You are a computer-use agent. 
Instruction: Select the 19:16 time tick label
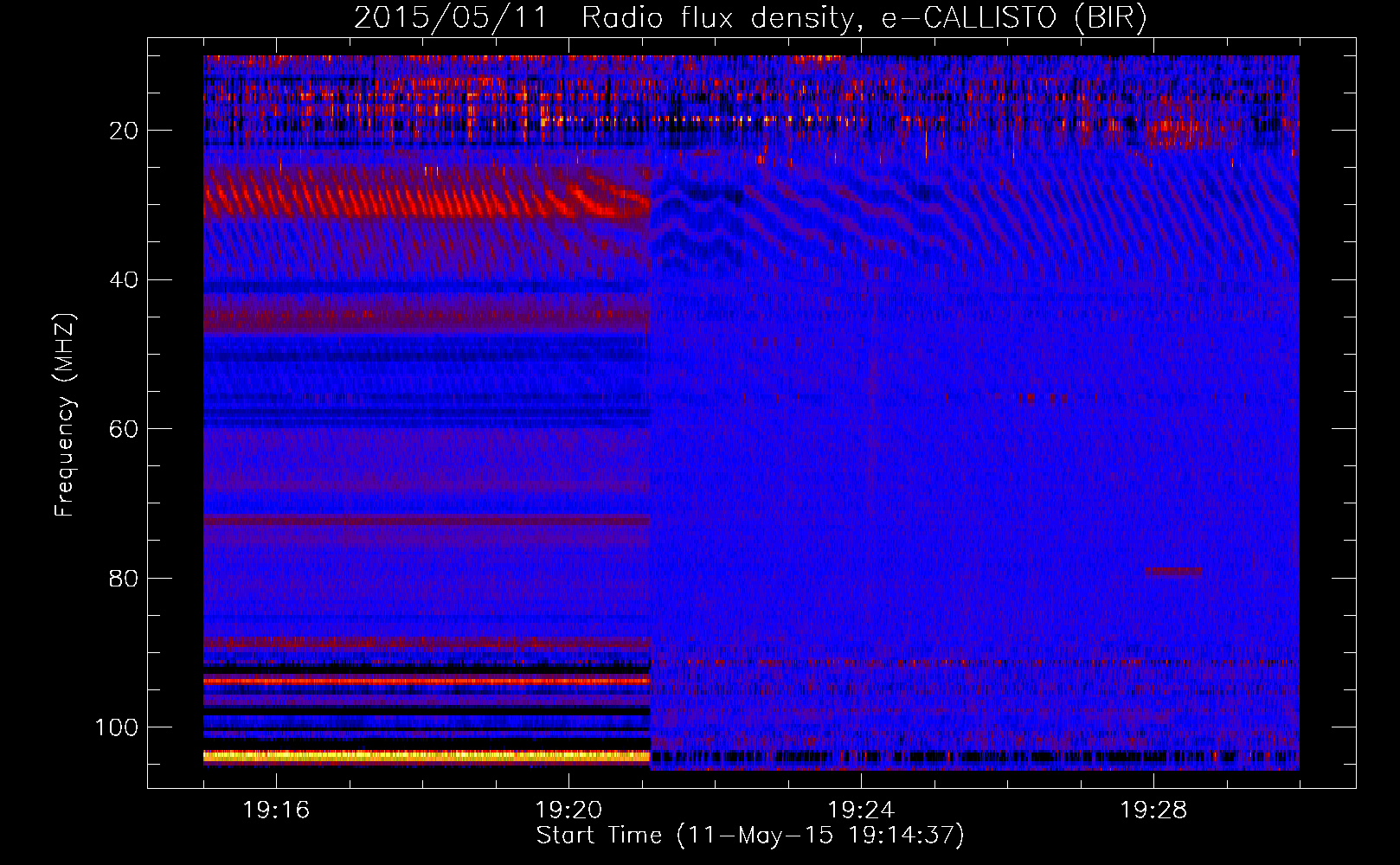[x=276, y=811]
